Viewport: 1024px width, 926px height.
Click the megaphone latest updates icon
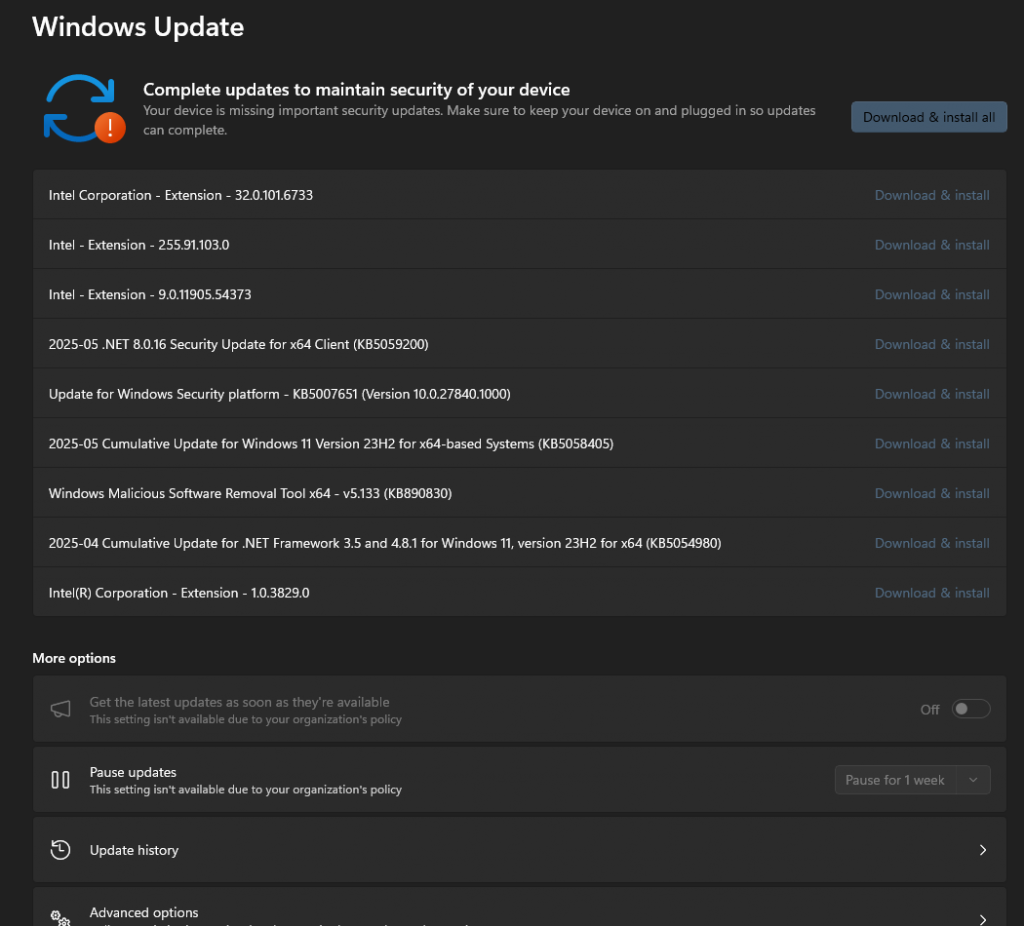(x=61, y=710)
